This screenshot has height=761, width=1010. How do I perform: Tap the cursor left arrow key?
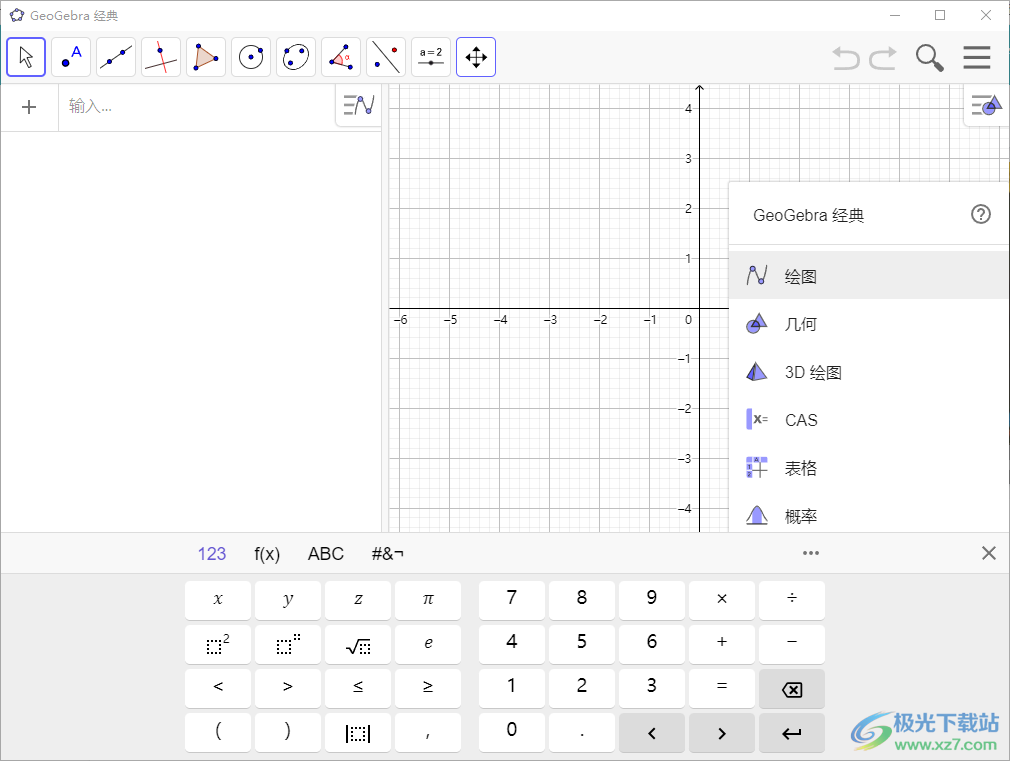click(x=652, y=732)
